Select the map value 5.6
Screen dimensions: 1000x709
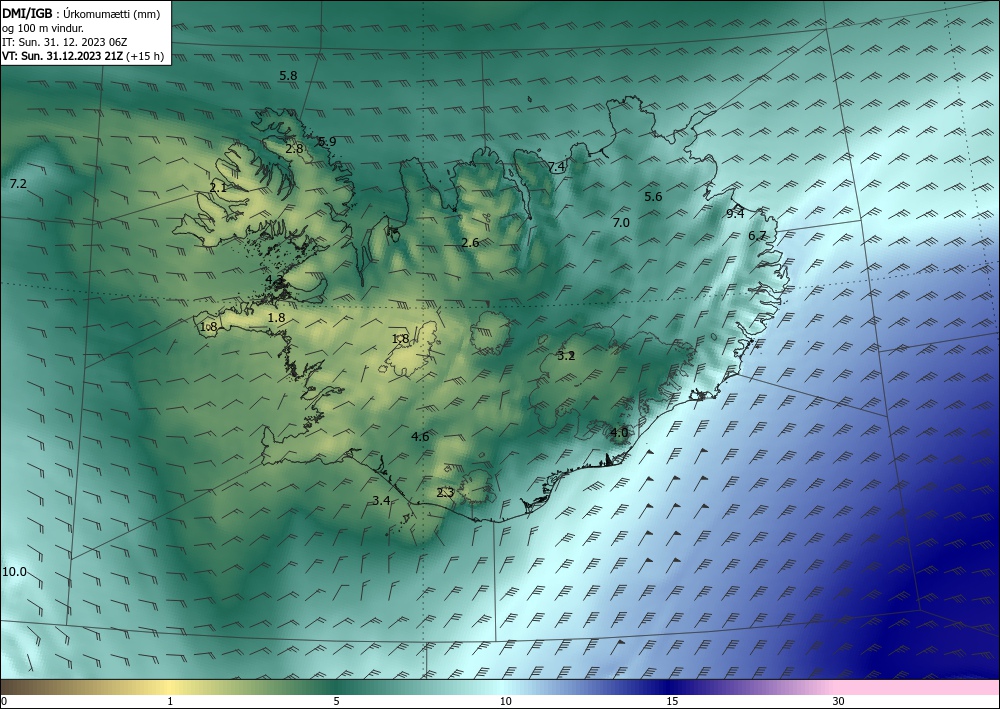point(653,196)
